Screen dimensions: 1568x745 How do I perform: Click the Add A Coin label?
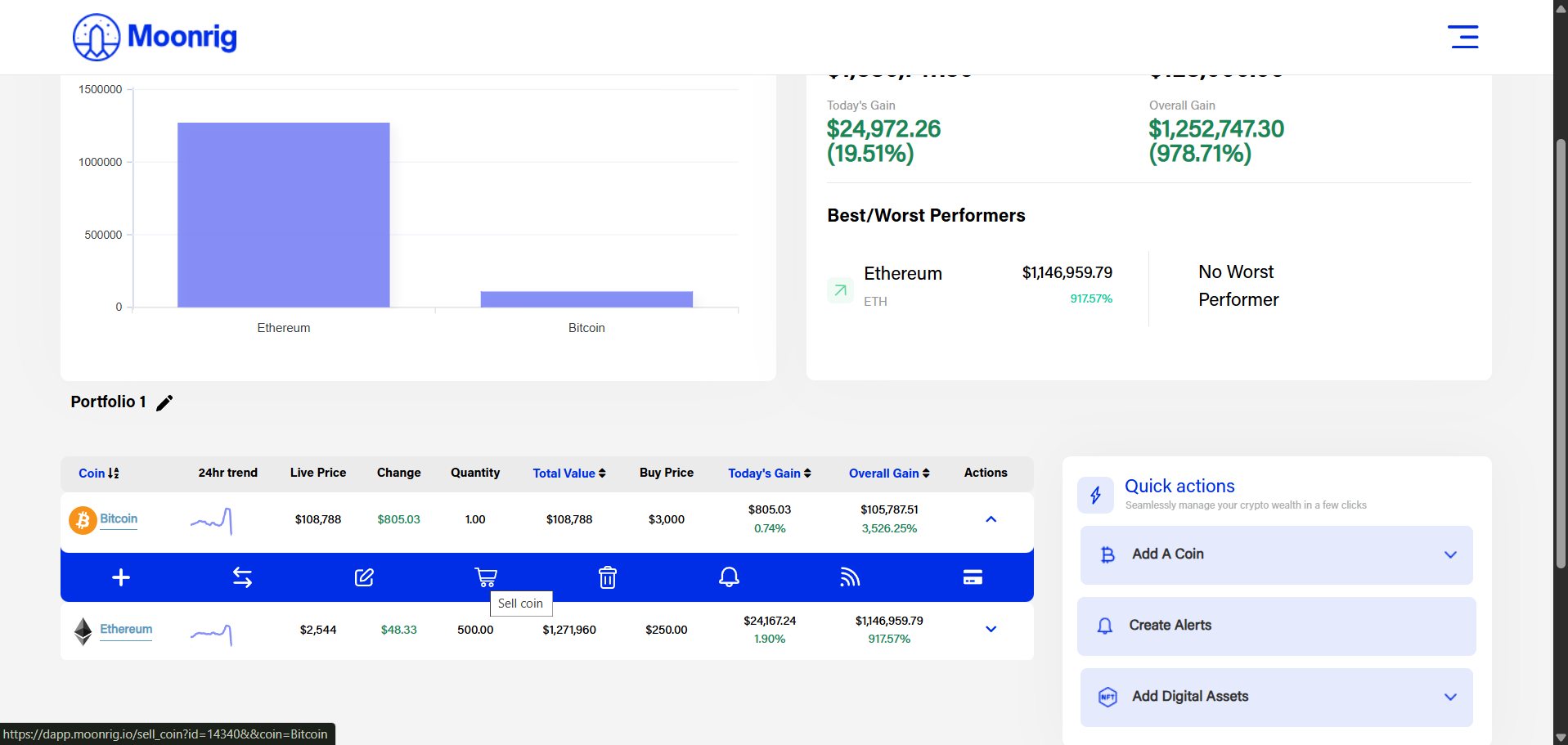click(1167, 554)
